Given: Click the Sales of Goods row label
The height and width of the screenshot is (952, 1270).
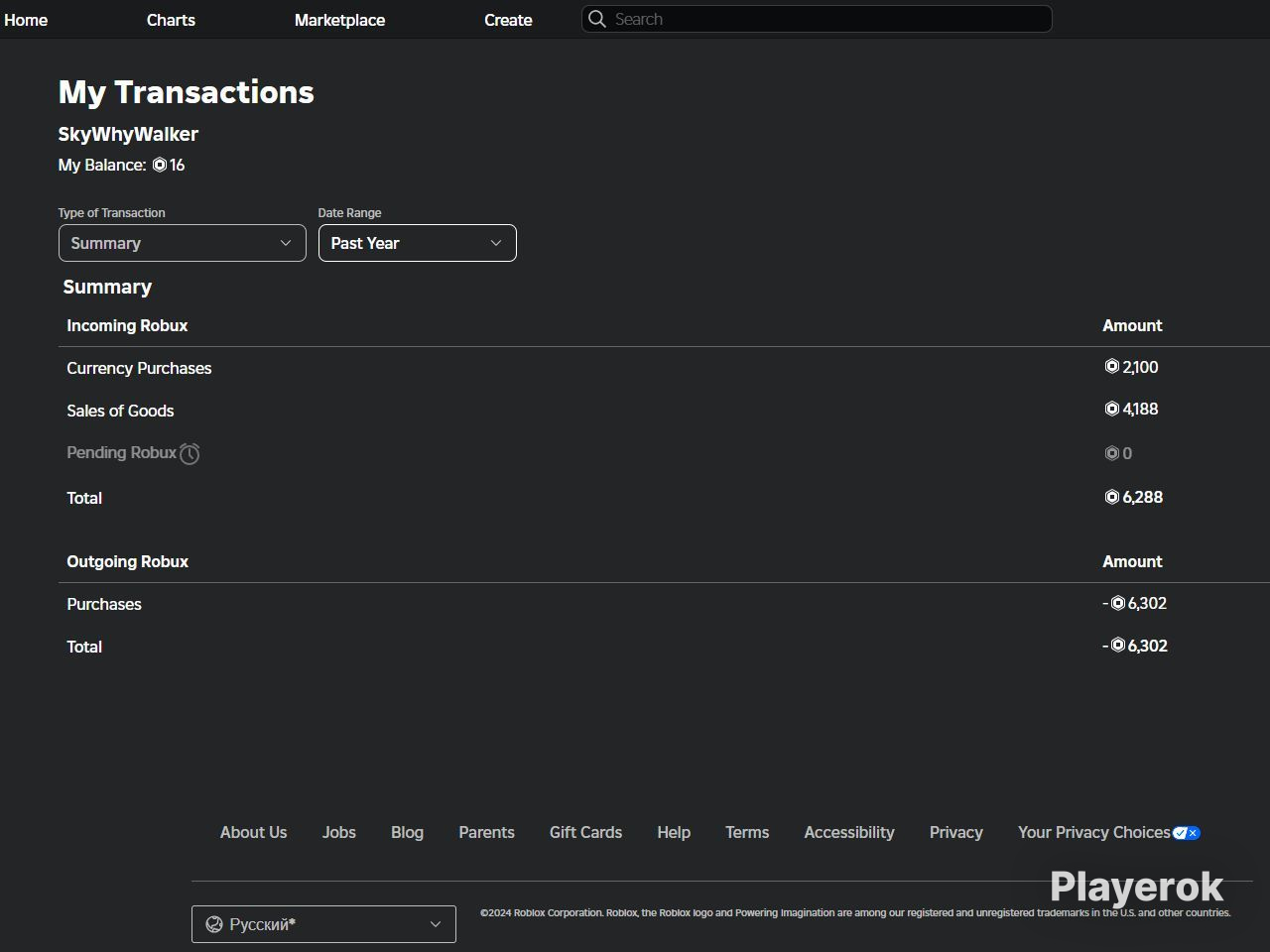Looking at the screenshot, I should [120, 411].
